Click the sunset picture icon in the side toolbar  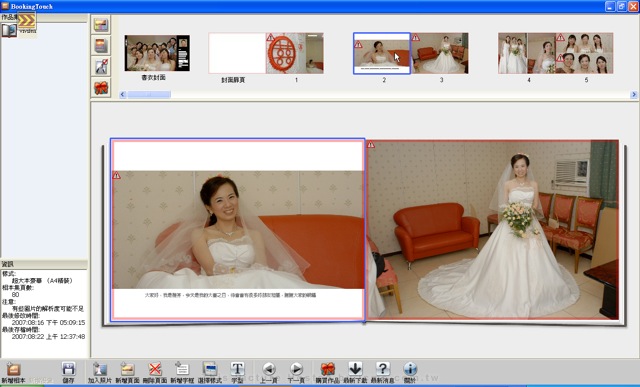point(101,45)
